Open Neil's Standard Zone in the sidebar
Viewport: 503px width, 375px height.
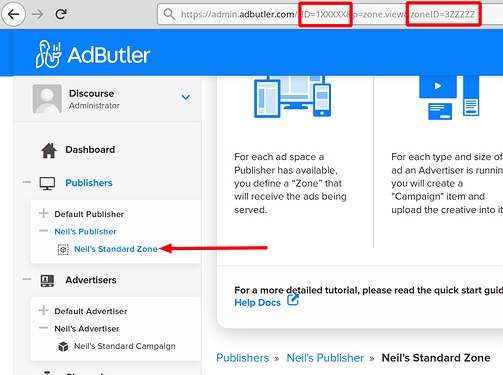point(116,249)
